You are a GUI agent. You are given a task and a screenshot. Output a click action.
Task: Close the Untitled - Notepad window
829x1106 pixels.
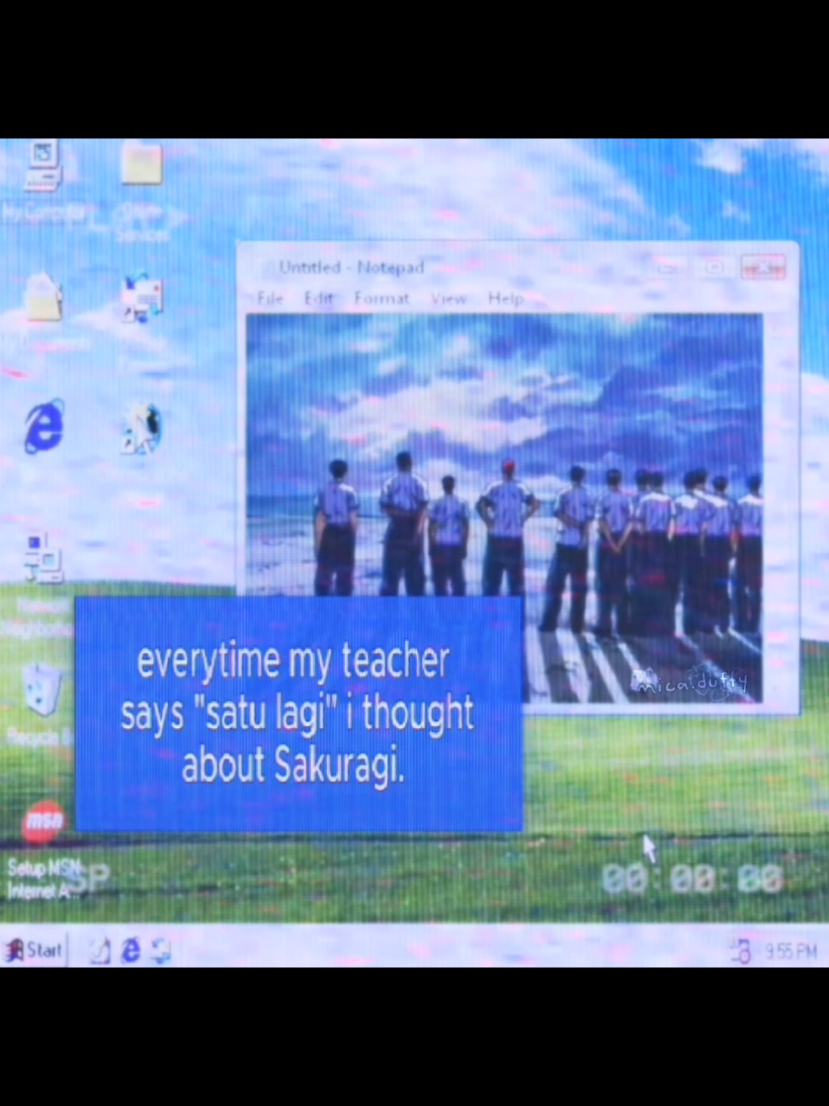(763, 268)
